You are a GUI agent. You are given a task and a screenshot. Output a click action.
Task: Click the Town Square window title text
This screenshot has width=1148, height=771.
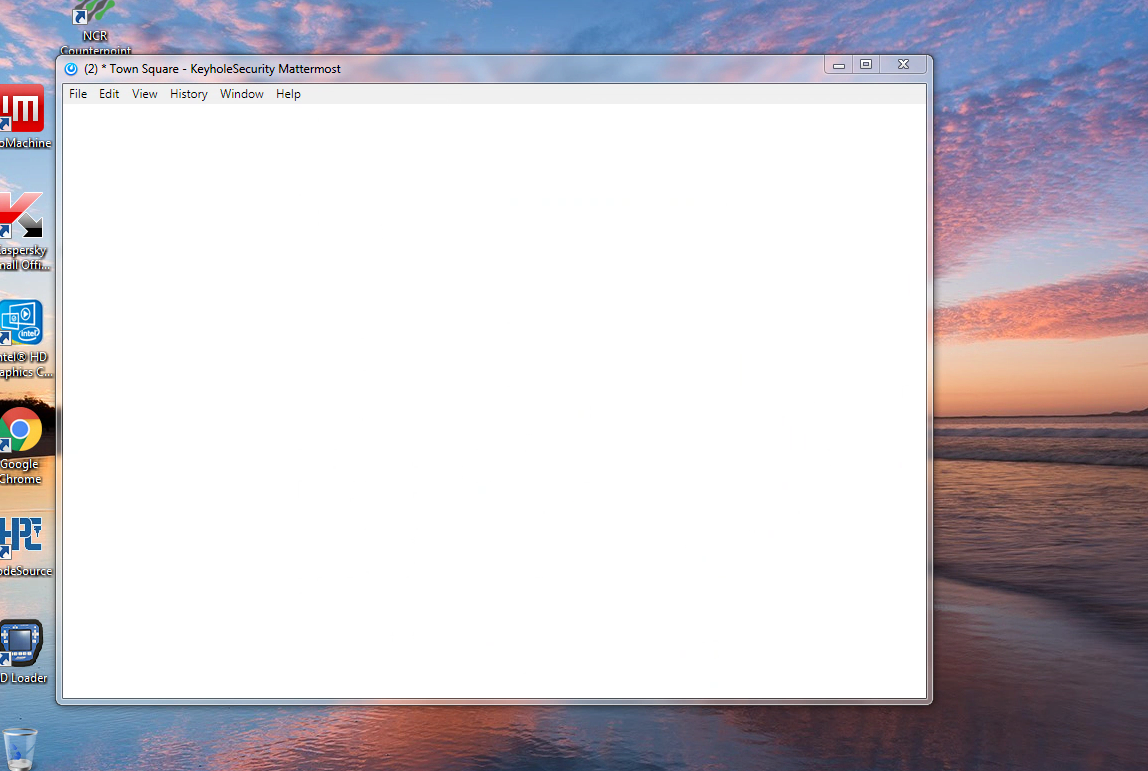(212, 69)
